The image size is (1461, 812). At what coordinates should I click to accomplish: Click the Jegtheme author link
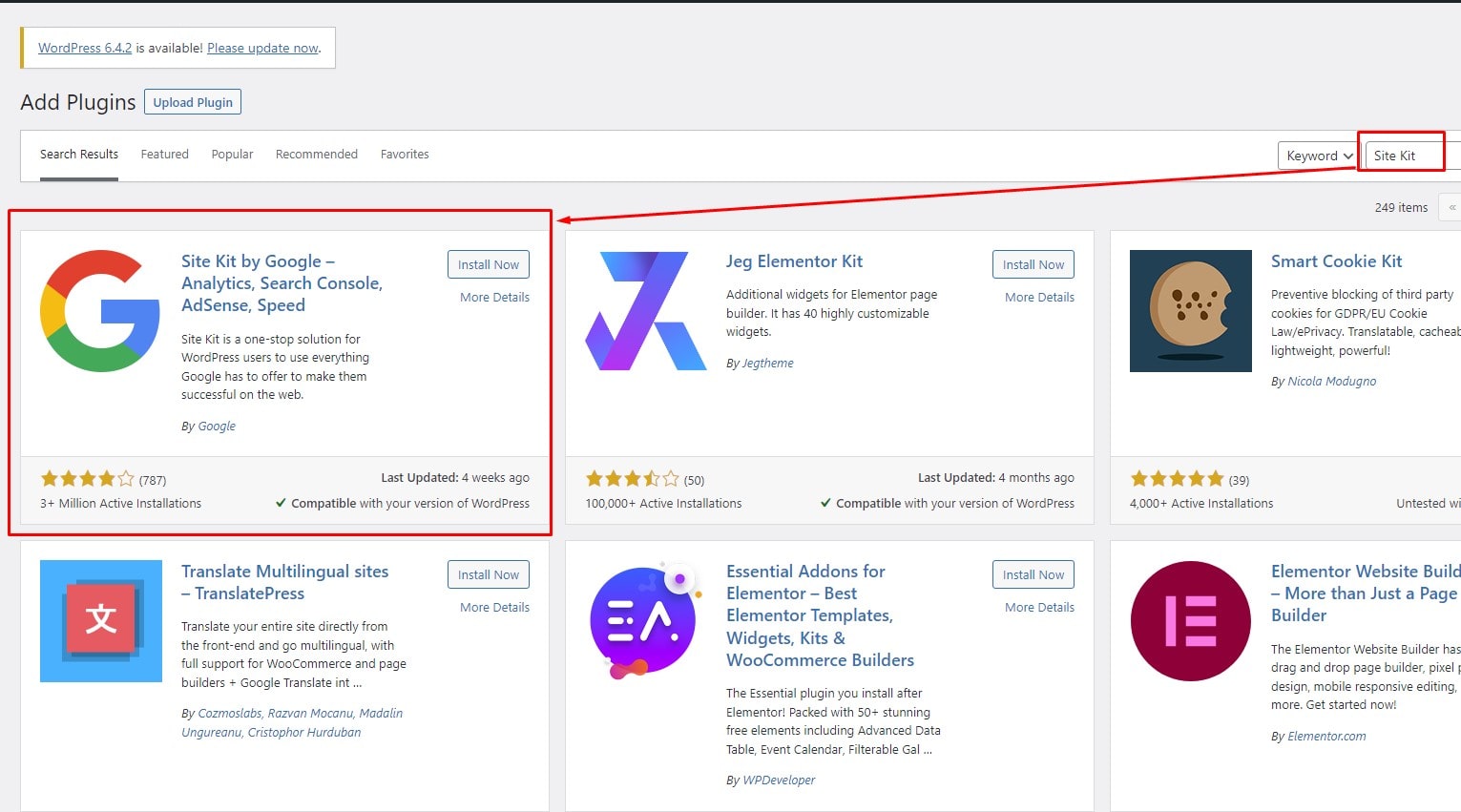pyautogui.click(x=768, y=364)
